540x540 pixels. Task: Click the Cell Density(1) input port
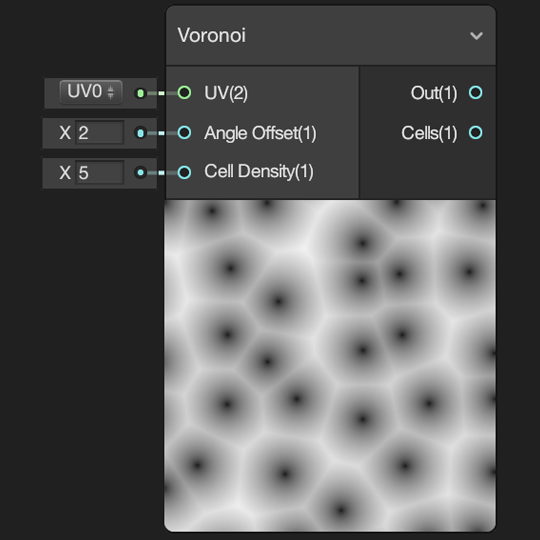tap(184, 172)
